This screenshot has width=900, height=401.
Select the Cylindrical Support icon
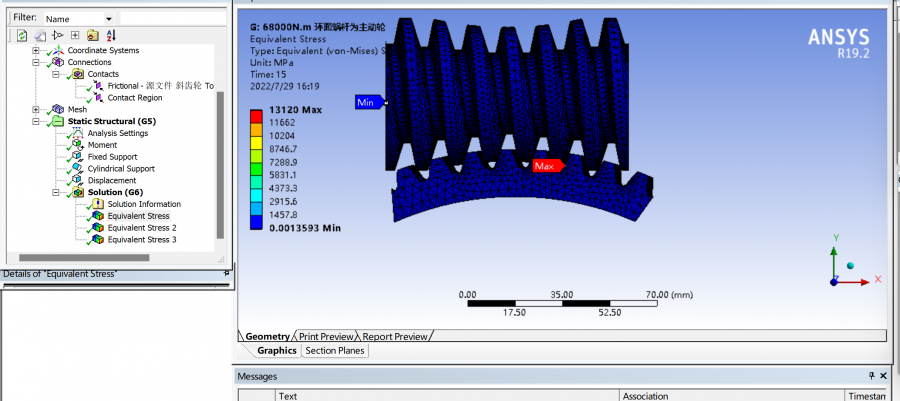[x=79, y=169]
